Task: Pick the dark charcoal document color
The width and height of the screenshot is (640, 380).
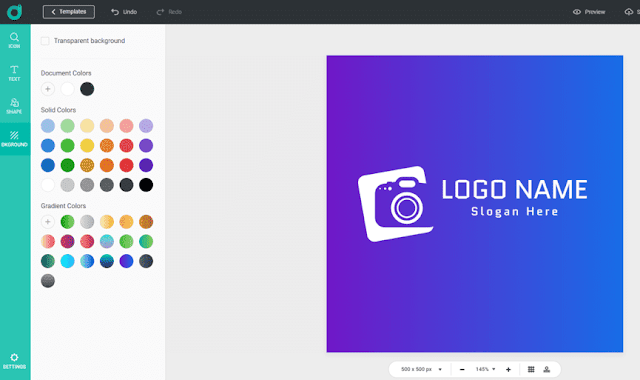Action: tap(87, 89)
